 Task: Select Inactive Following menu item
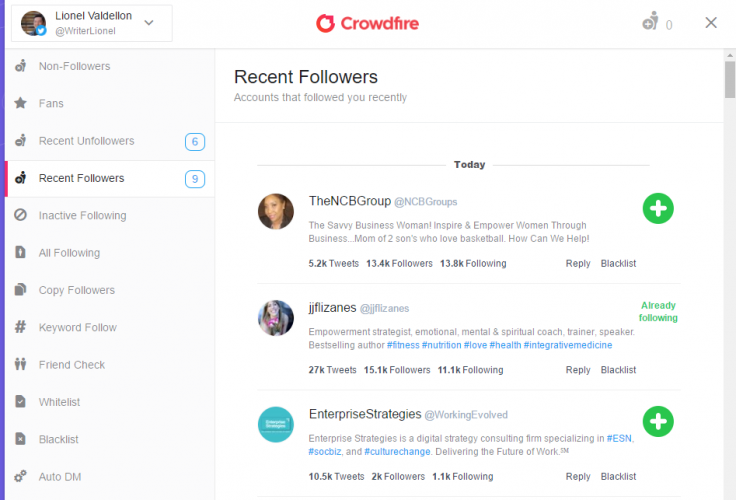click(x=110, y=215)
